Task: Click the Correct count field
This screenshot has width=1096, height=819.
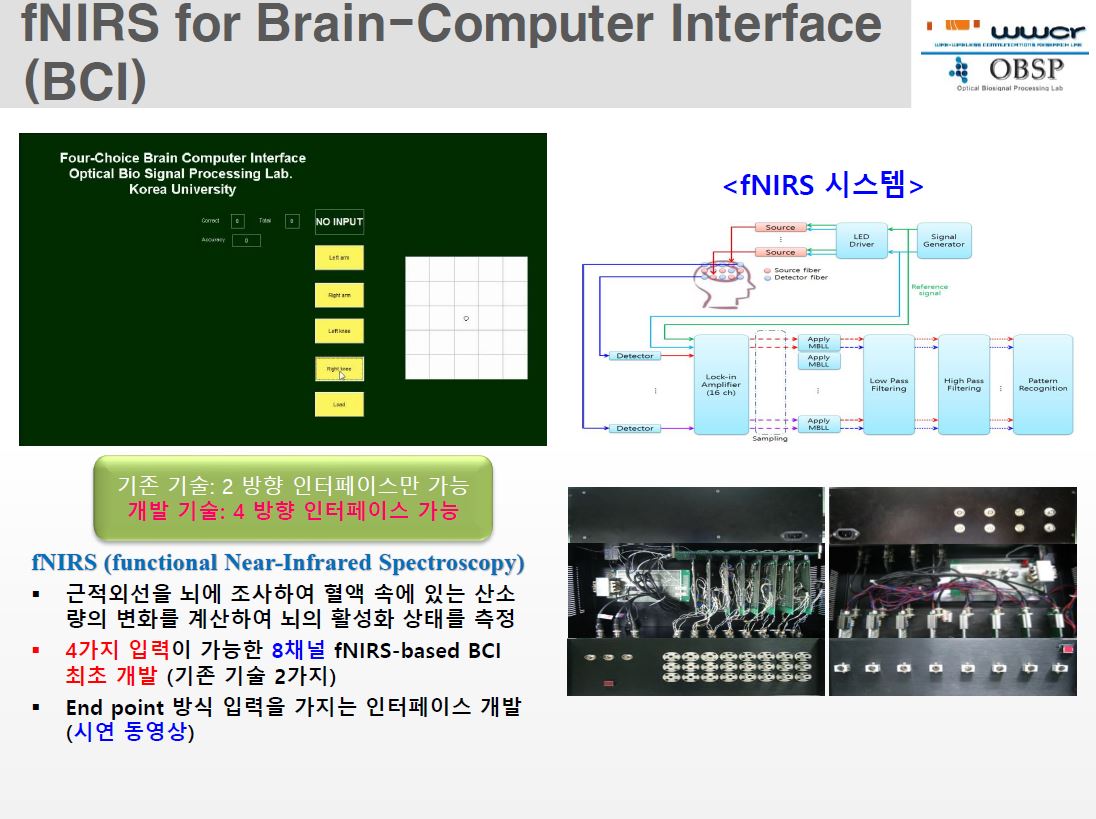Action: point(238,221)
